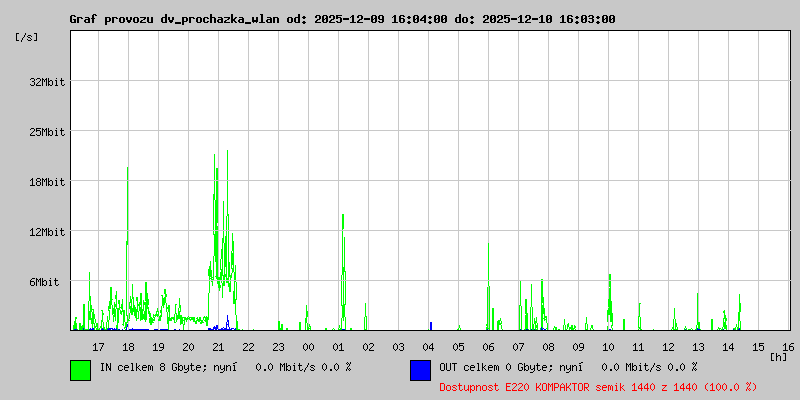Click the blue OUT legend swatch
This screenshot has width=800, height=400.
coord(420,370)
